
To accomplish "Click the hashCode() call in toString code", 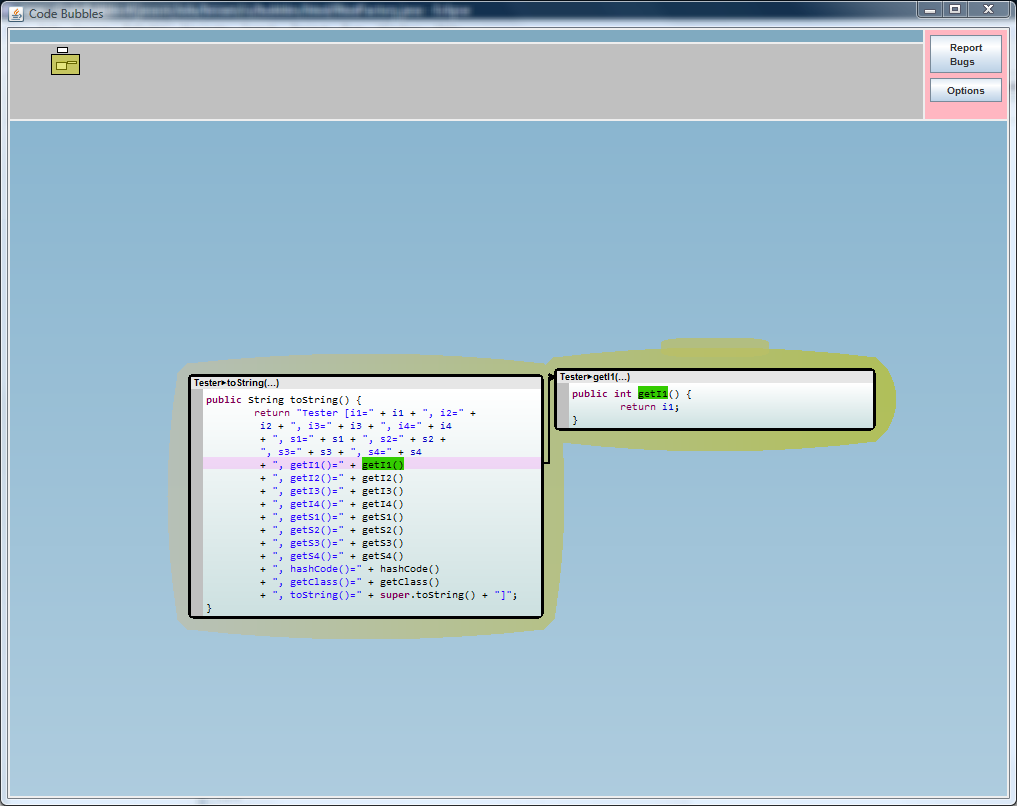I will tap(410, 569).
